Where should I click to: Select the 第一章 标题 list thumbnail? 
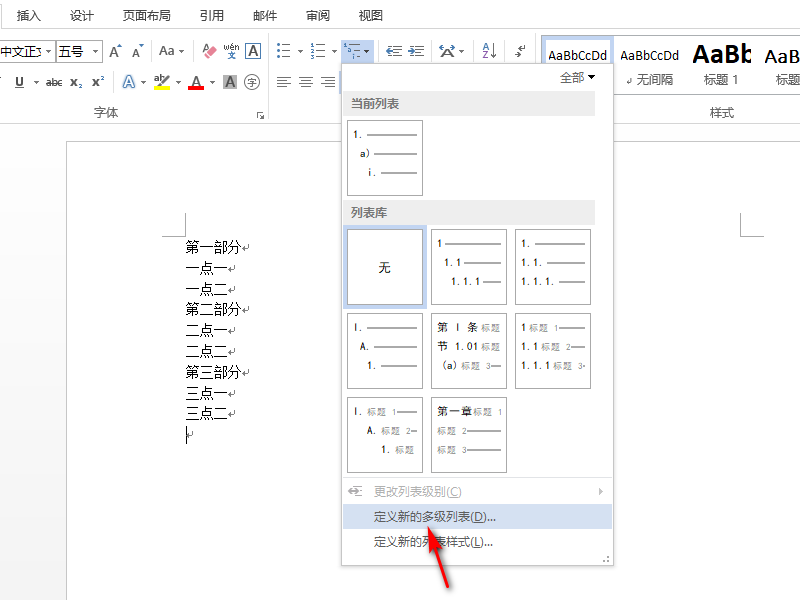tap(469, 435)
